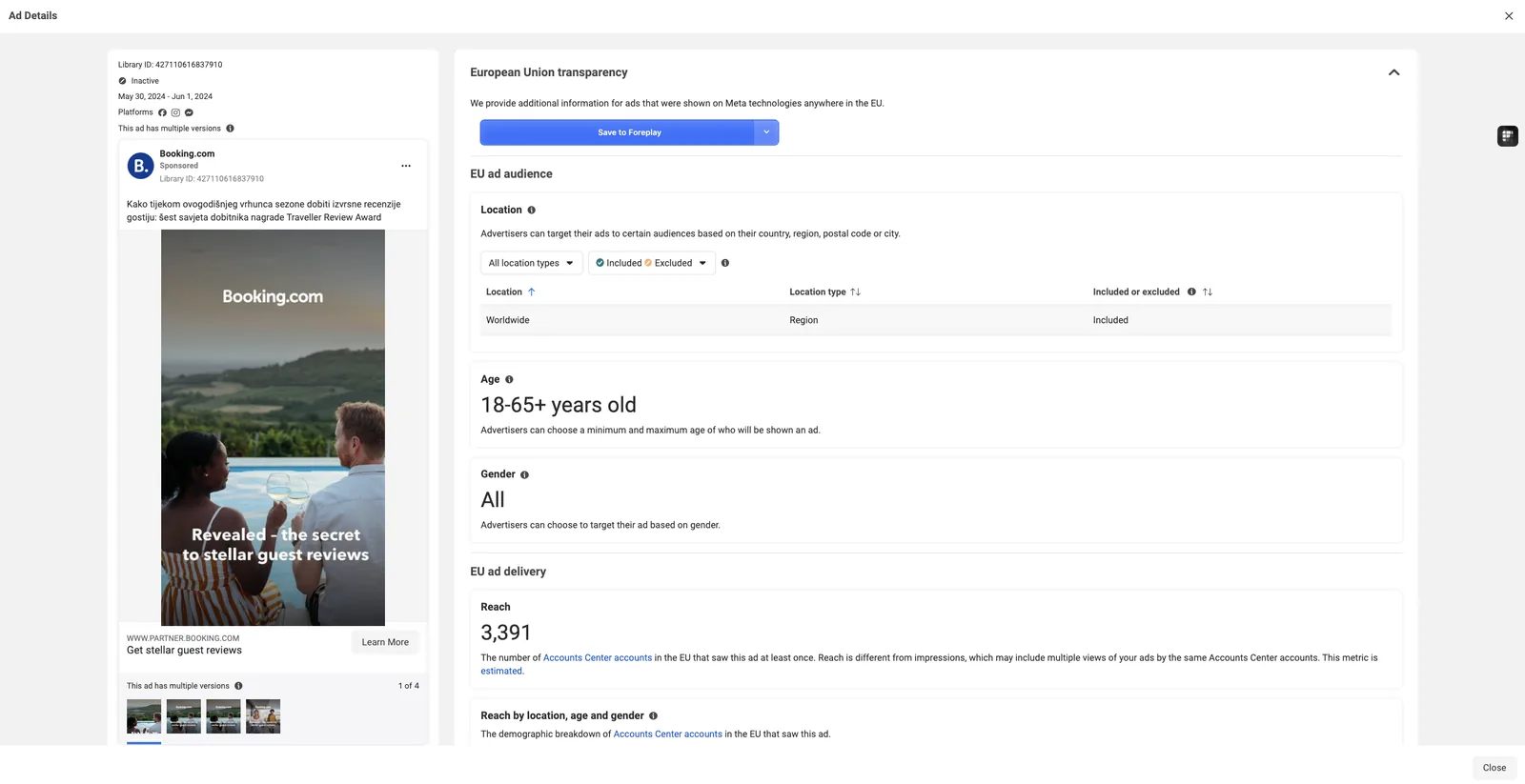The height and width of the screenshot is (784, 1525).
Task: Open info icon beside top multiple versions note
Action: pos(230,129)
